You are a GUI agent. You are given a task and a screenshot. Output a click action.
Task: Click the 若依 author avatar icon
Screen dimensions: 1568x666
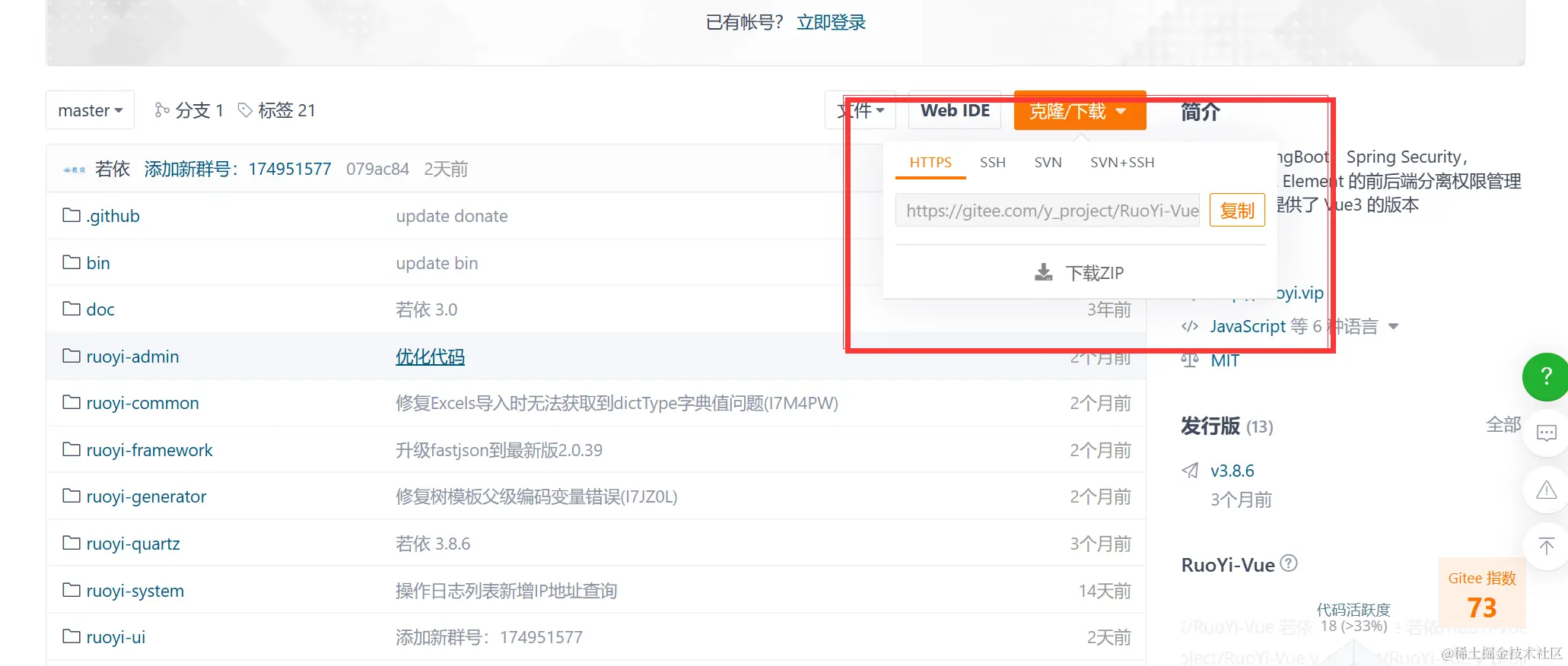tap(74, 169)
